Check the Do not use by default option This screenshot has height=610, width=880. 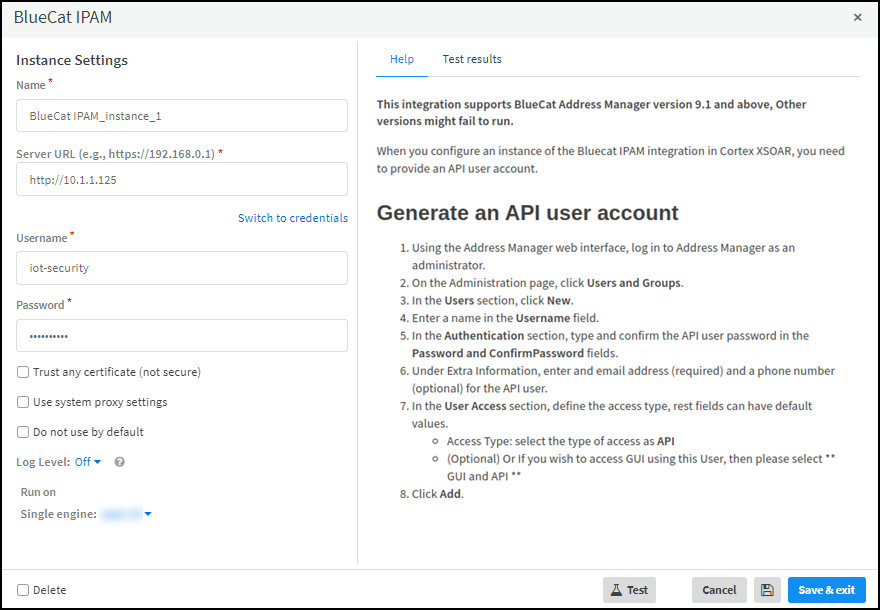(23, 432)
